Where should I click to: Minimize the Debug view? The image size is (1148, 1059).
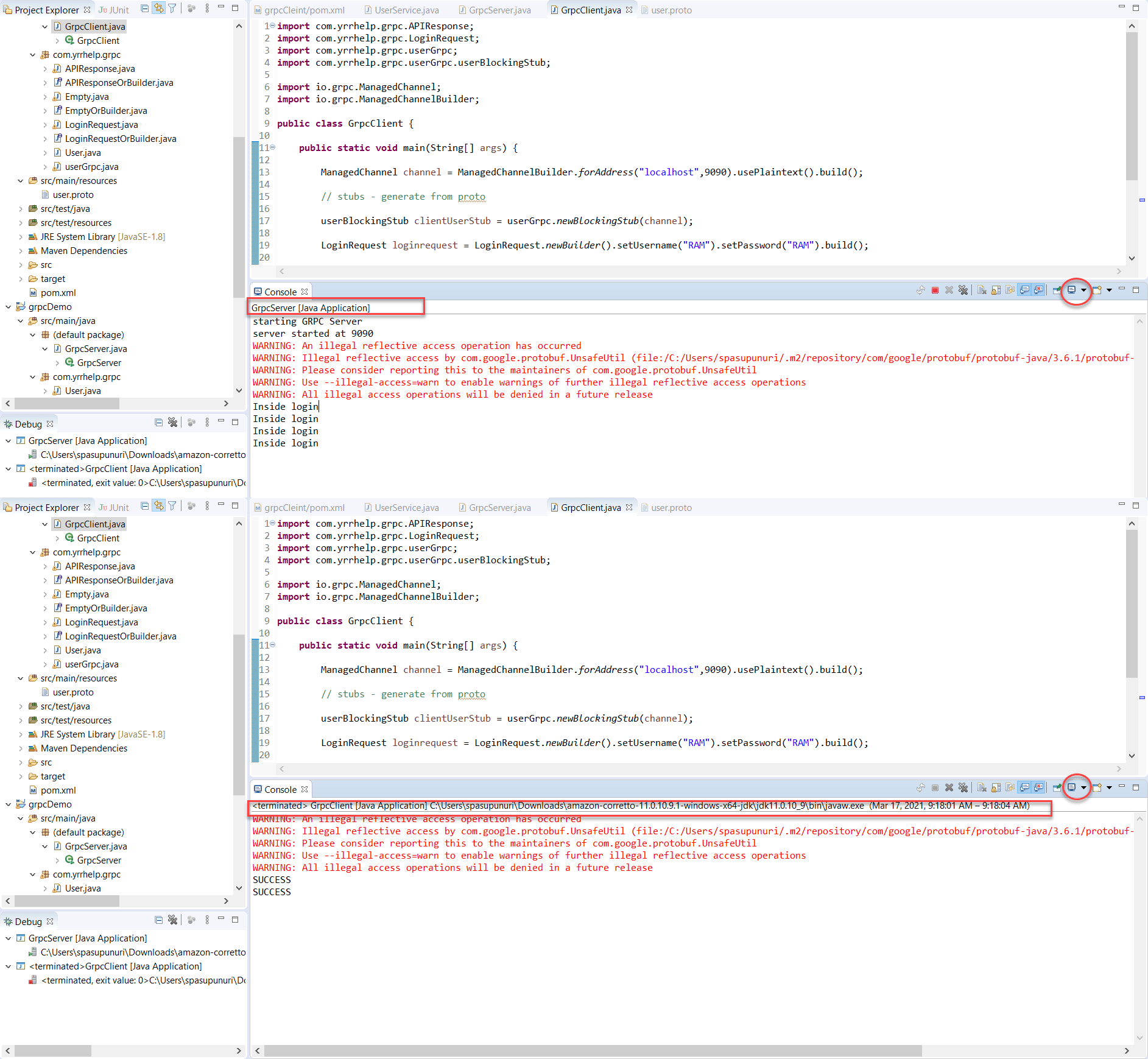(221, 423)
